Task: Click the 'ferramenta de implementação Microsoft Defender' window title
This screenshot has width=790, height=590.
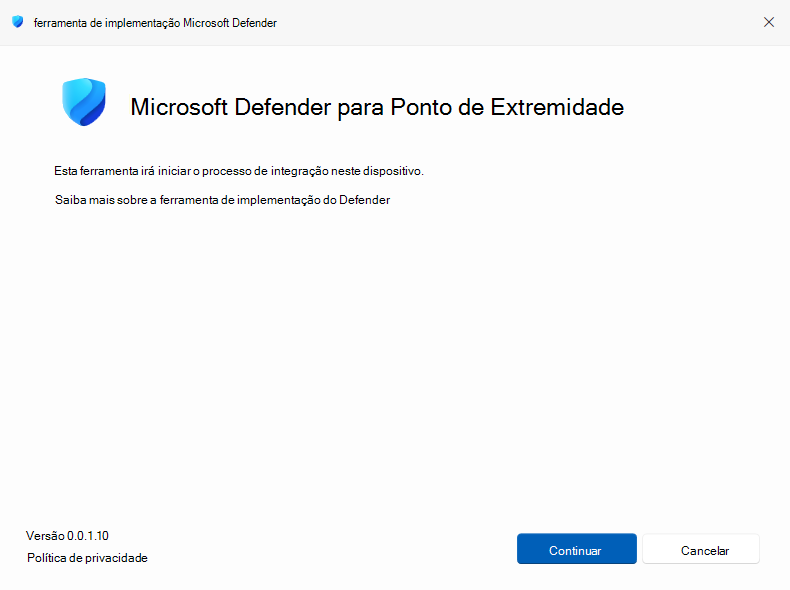Action: pyautogui.click(x=155, y=23)
